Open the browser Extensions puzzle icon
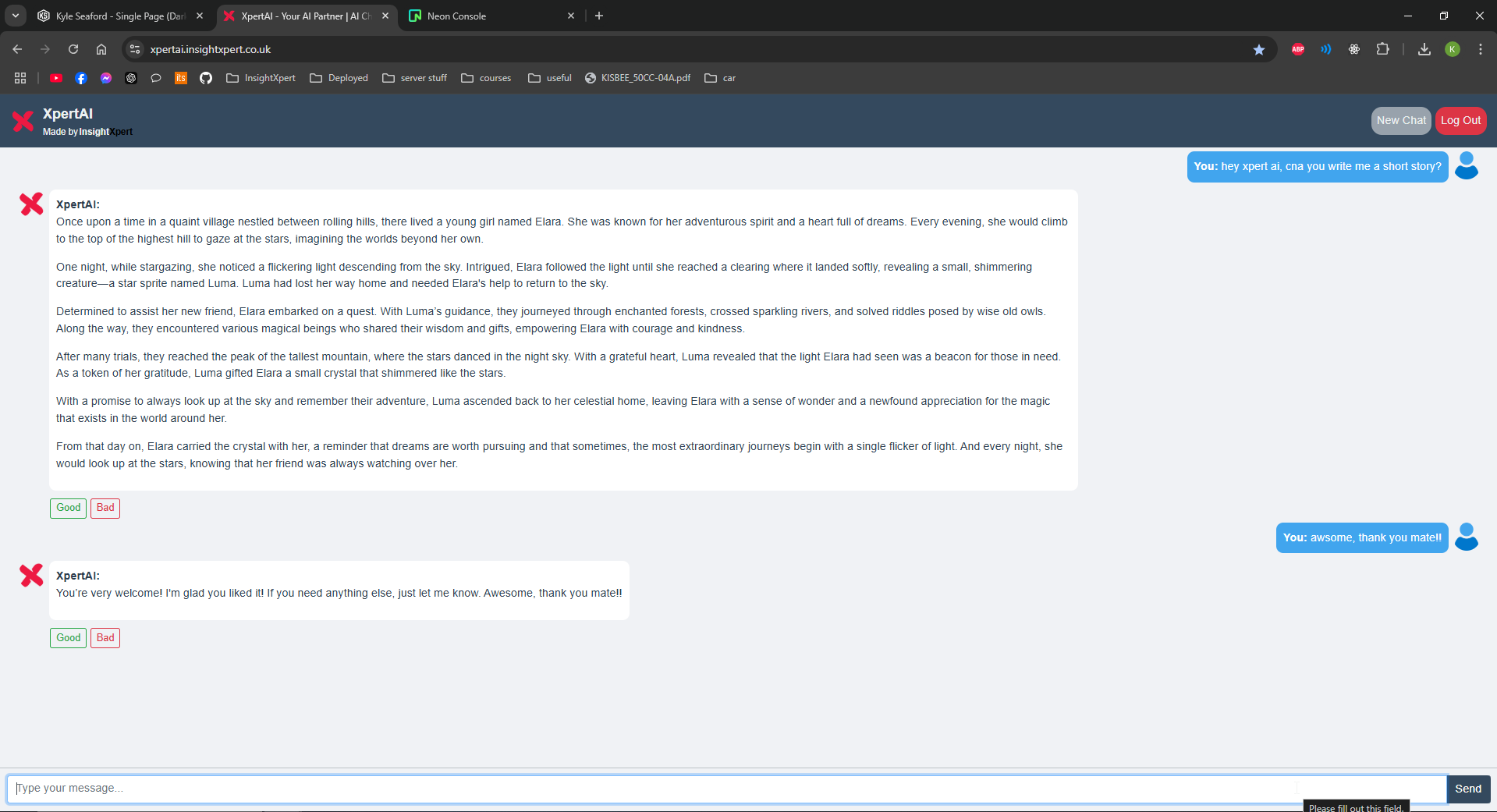This screenshot has width=1497, height=812. (x=1382, y=49)
